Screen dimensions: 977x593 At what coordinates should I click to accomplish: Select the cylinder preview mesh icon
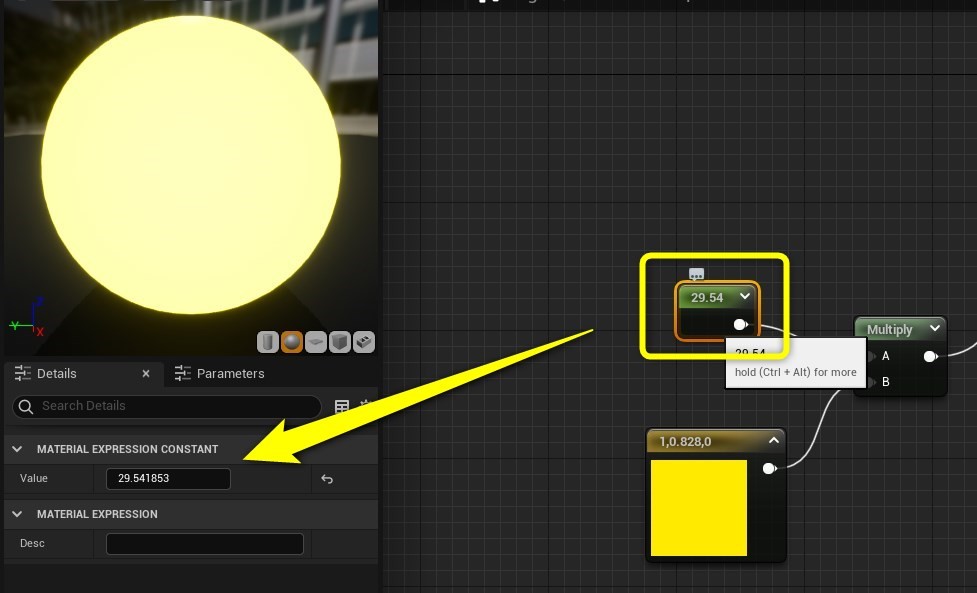click(x=267, y=341)
